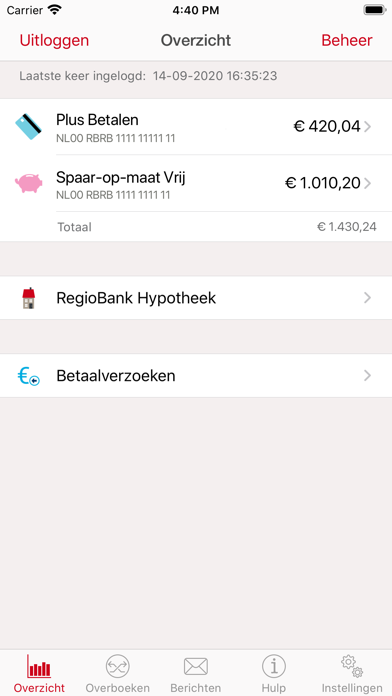
Task: Tap the blue bank card icon
Action: (28, 127)
